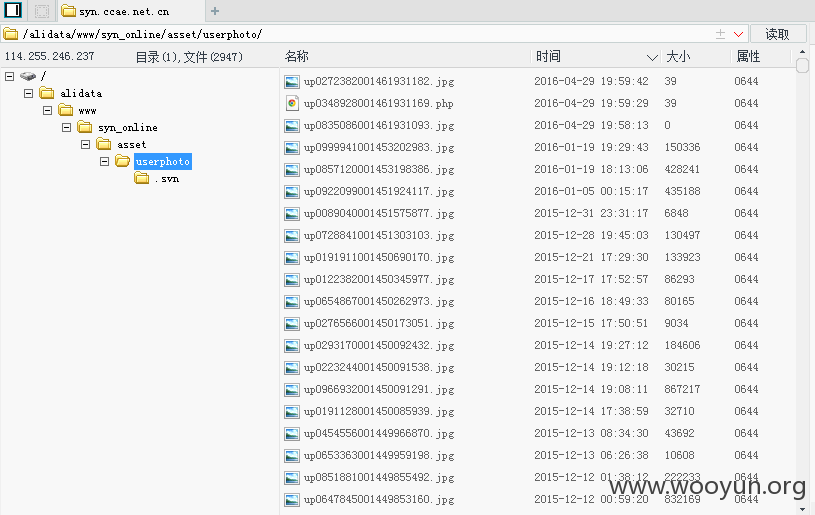Click the 读取 button
This screenshot has width=815, height=515.
(778, 34)
